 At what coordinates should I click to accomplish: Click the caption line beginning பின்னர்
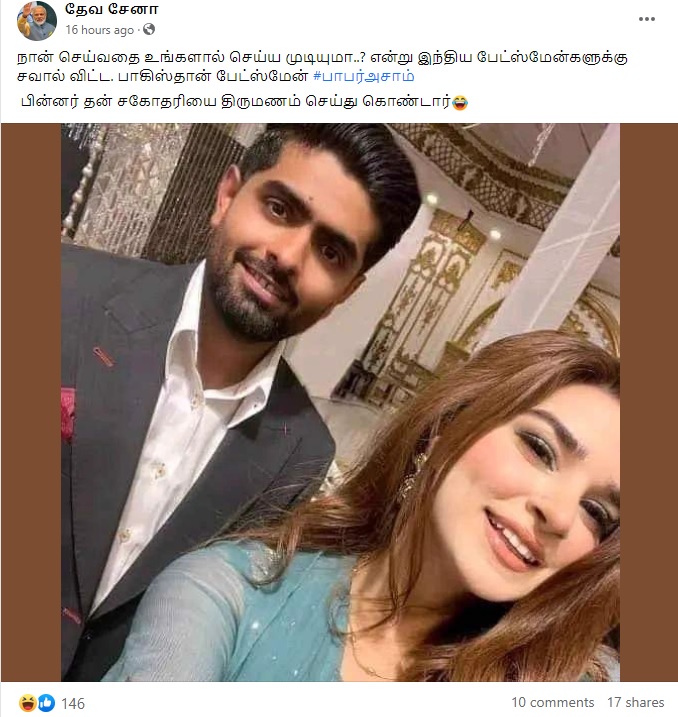(x=244, y=102)
